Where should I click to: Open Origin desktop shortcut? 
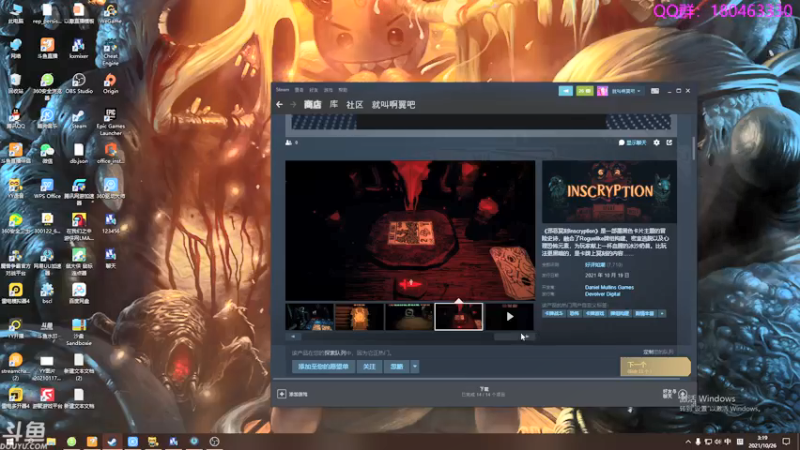[110, 84]
